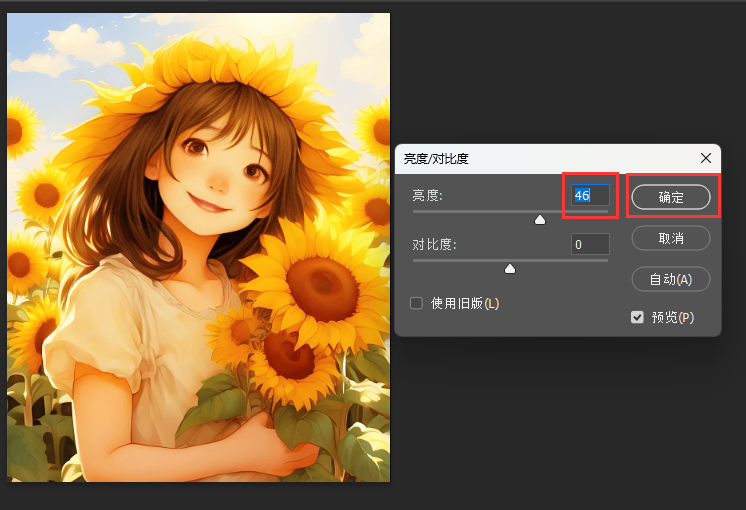
Task: Click the 亮度 value input field
Action: 590,195
